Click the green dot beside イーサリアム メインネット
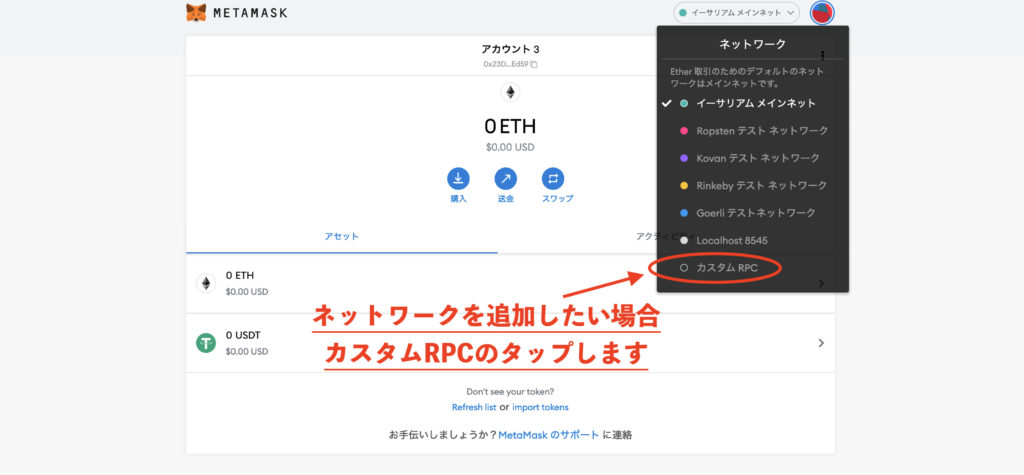Image resolution: width=1024 pixels, height=475 pixels. coord(684,103)
